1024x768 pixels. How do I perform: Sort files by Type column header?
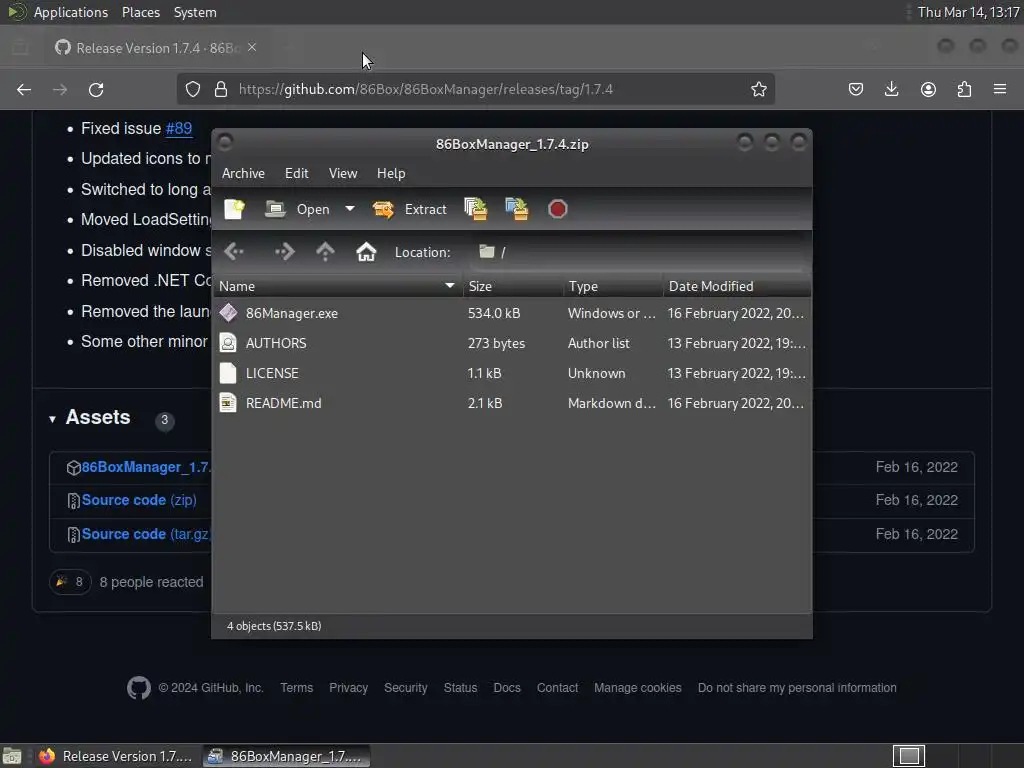[x=613, y=286]
